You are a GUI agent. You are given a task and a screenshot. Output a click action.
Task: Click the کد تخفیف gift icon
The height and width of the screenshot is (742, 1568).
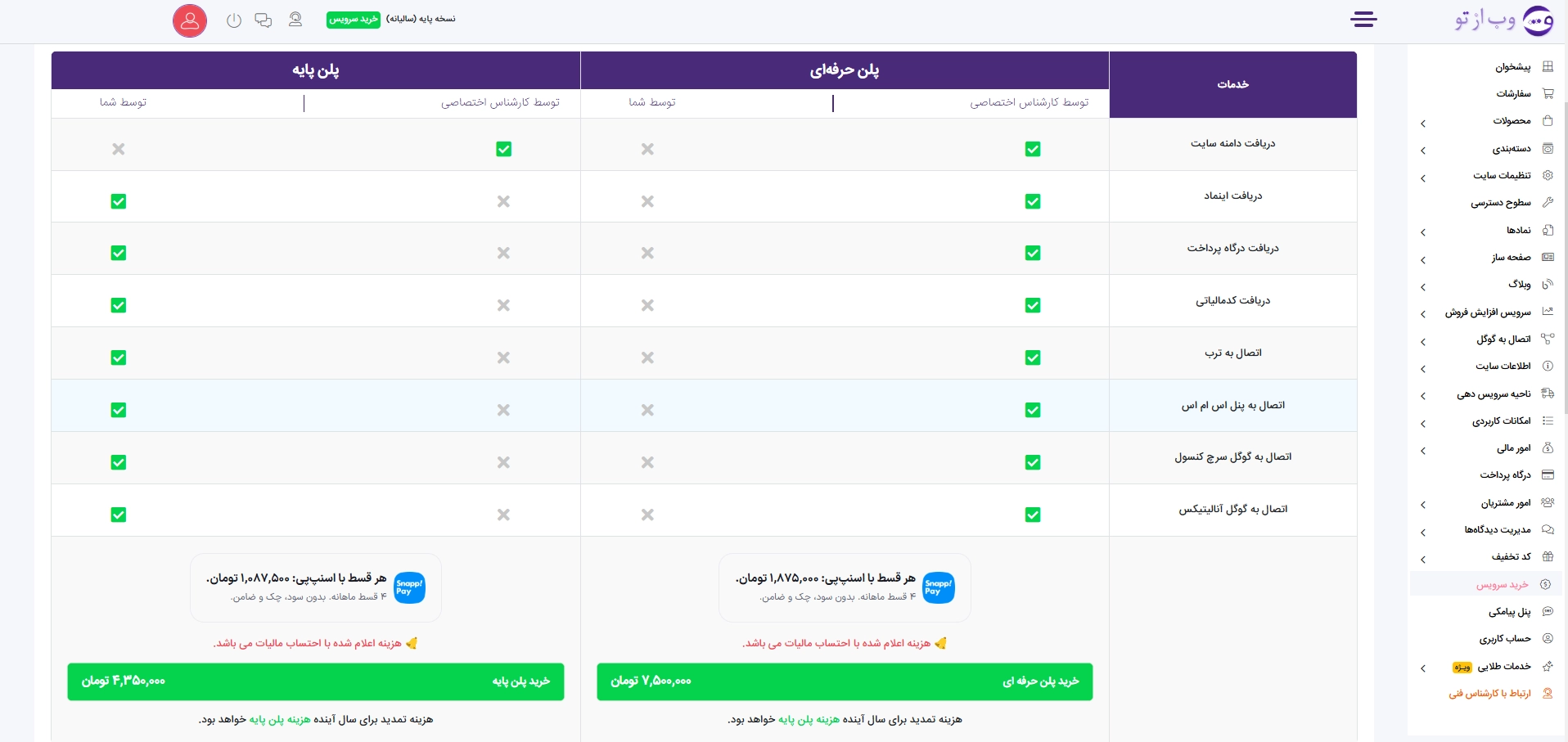[x=1548, y=556]
